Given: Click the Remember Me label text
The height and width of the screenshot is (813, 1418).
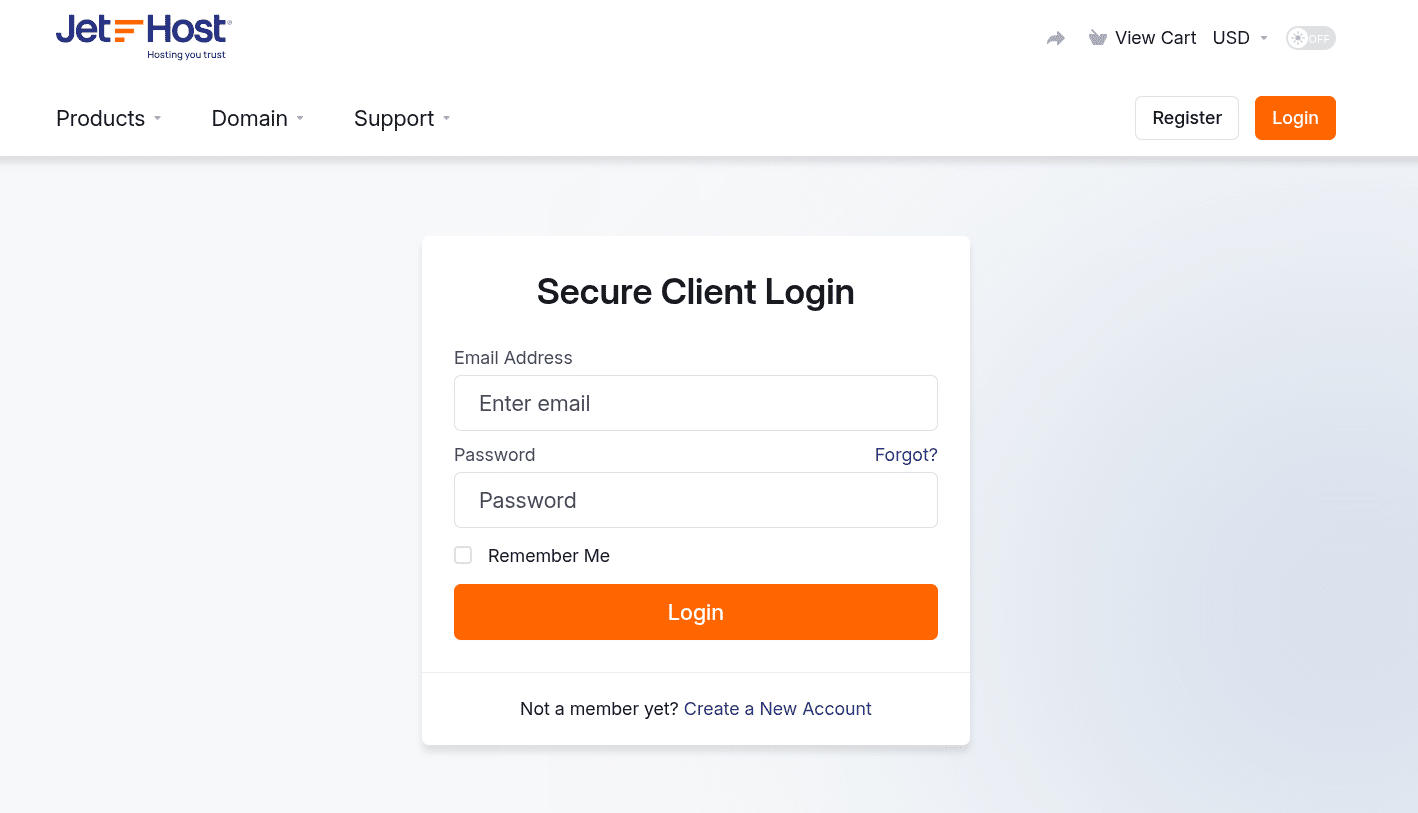Looking at the screenshot, I should 548,556.
